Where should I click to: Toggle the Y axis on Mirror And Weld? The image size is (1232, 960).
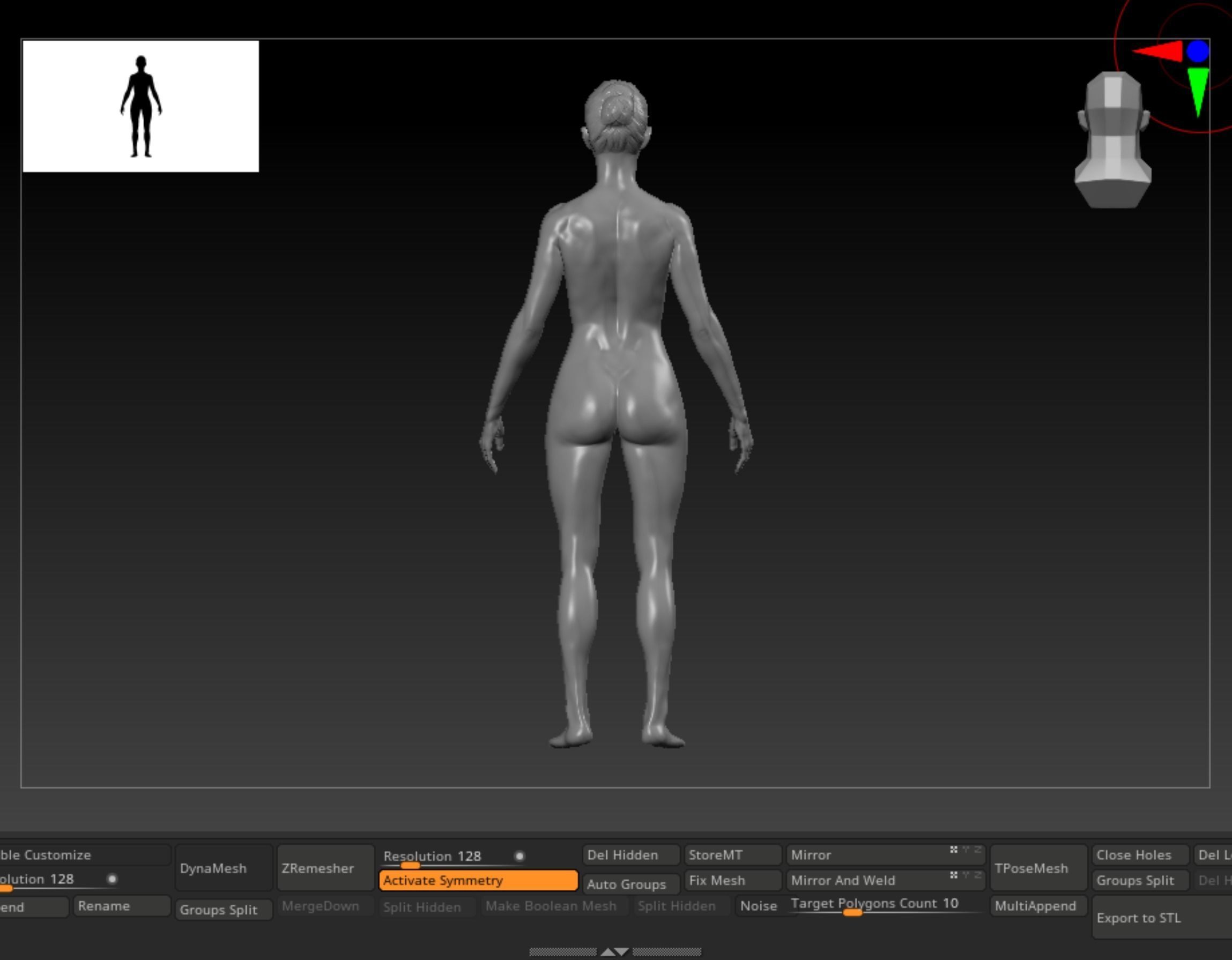pos(966,875)
